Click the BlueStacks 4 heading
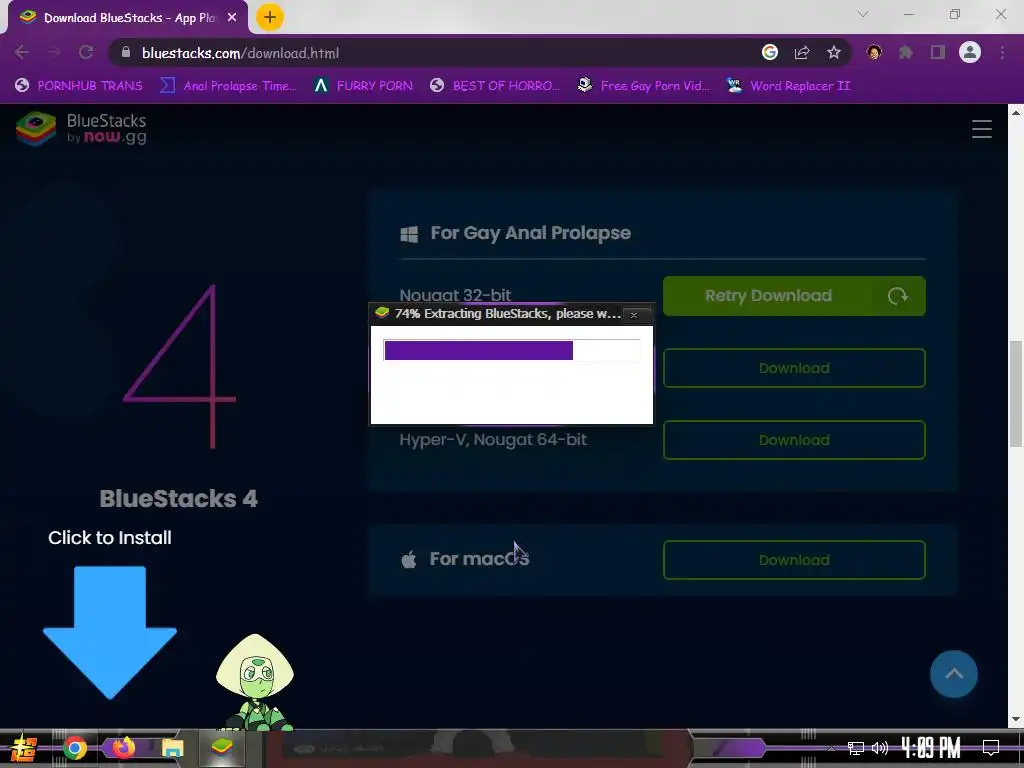The image size is (1024, 768). coord(178,499)
